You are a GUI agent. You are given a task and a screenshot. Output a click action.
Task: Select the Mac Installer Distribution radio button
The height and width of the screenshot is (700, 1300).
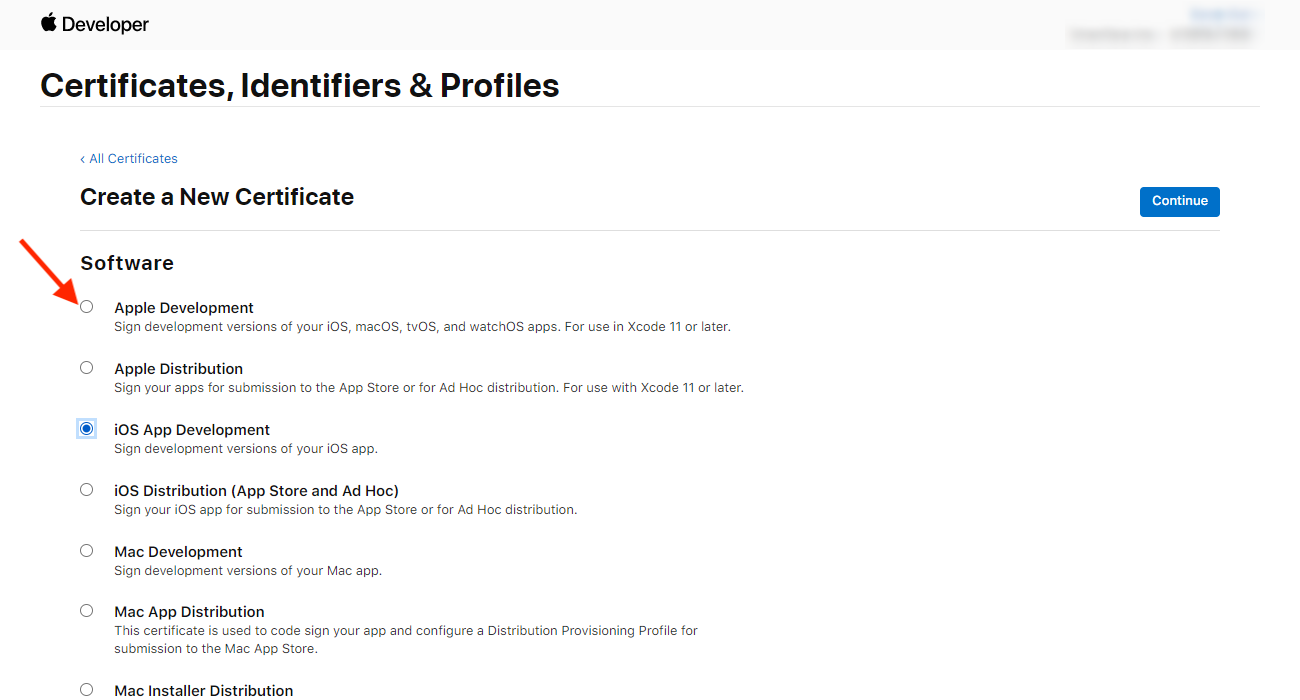point(87,689)
